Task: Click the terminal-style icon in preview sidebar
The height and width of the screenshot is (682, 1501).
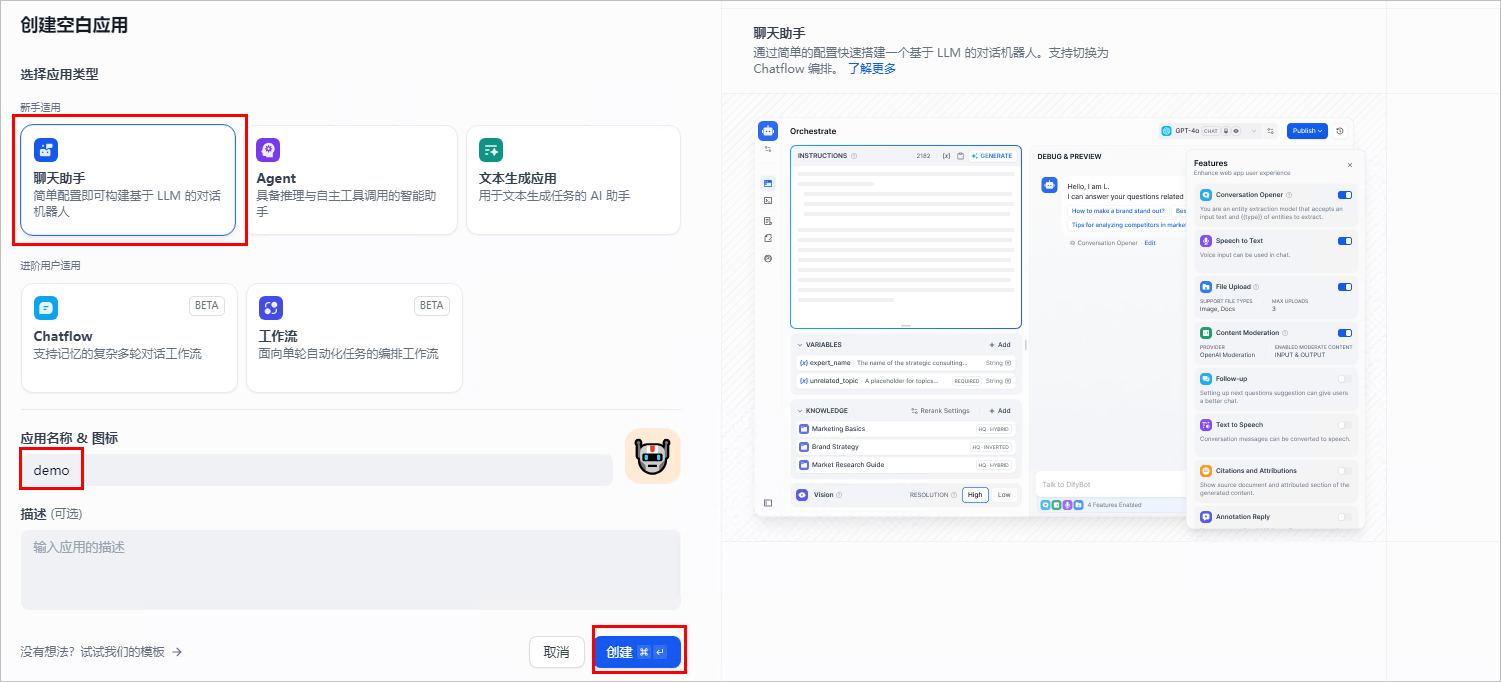Action: tap(768, 201)
